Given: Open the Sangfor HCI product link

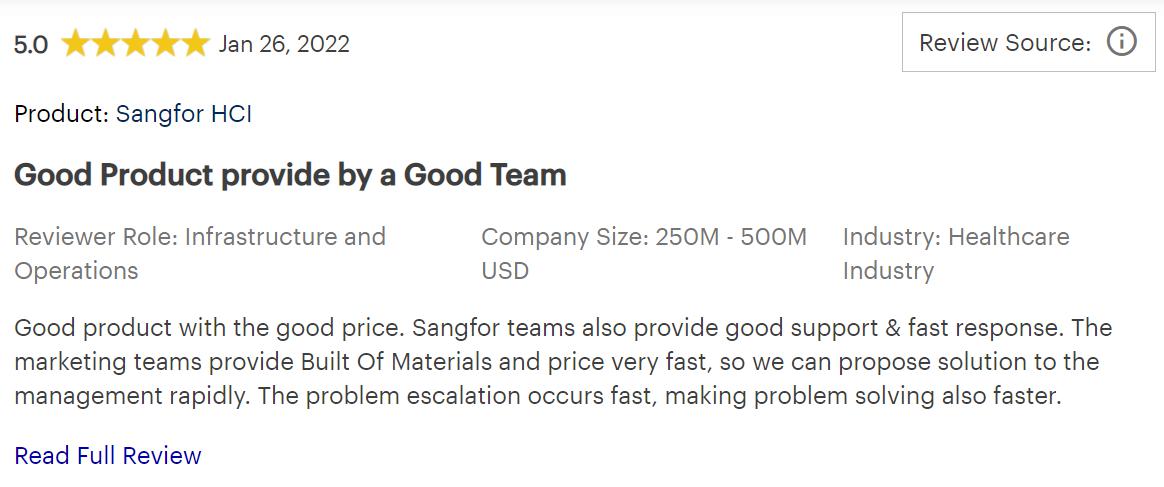Looking at the screenshot, I should pos(184,114).
